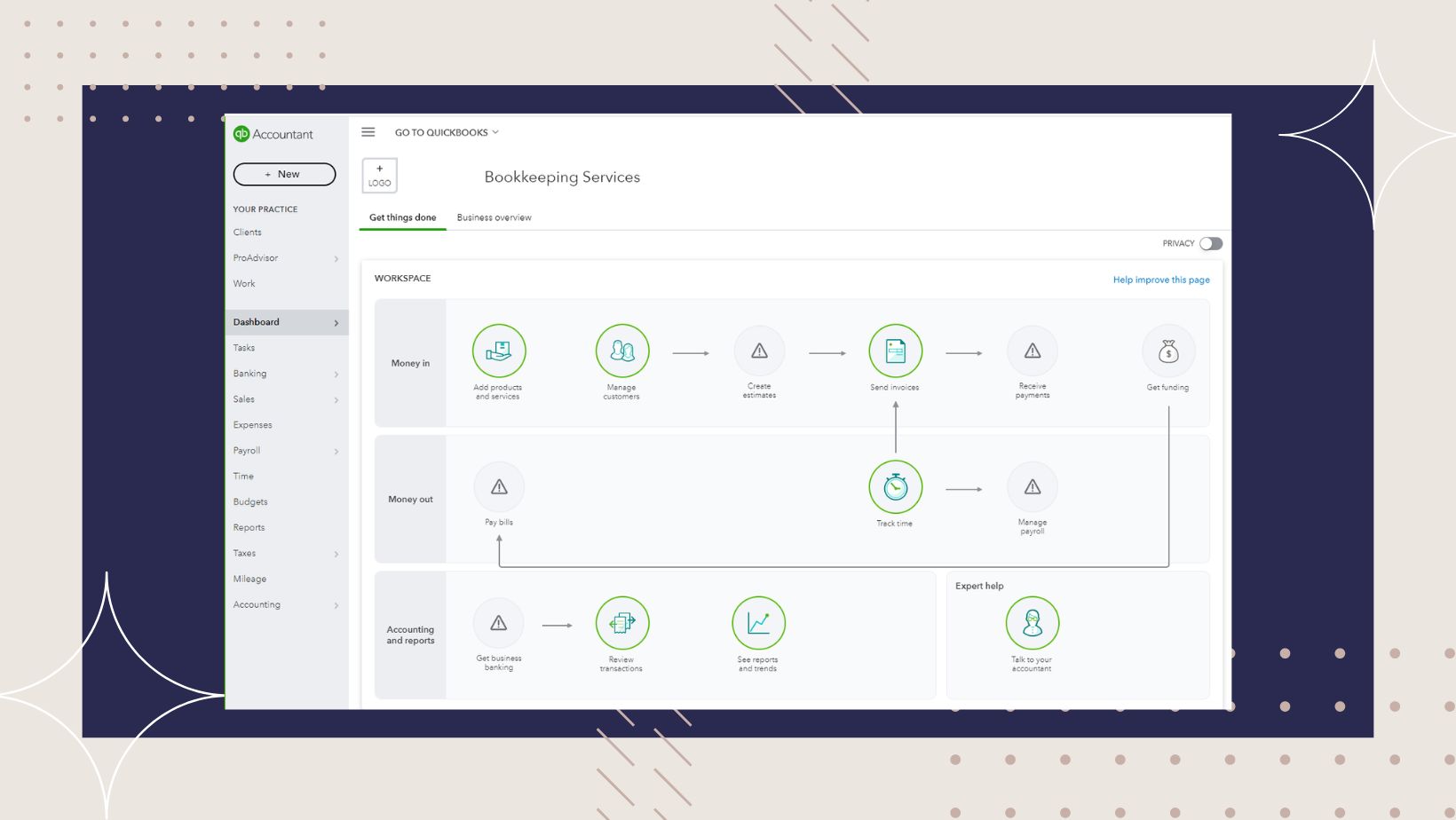Viewport: 1456px width, 820px height.
Task: Switch to the Business overview tab
Action: 495,217
